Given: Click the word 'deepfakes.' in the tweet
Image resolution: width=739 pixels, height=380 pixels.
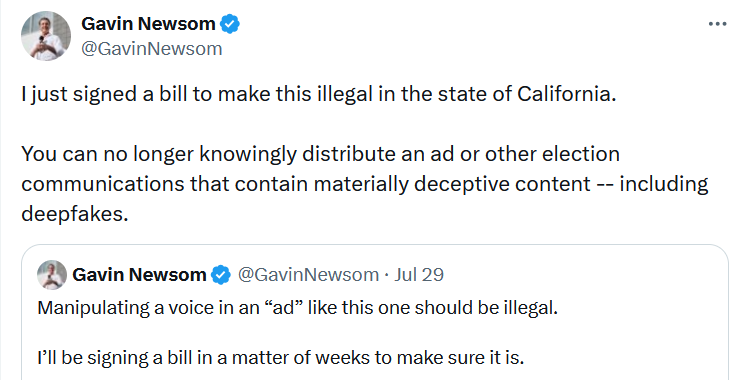Looking at the screenshot, I should click(x=74, y=214).
